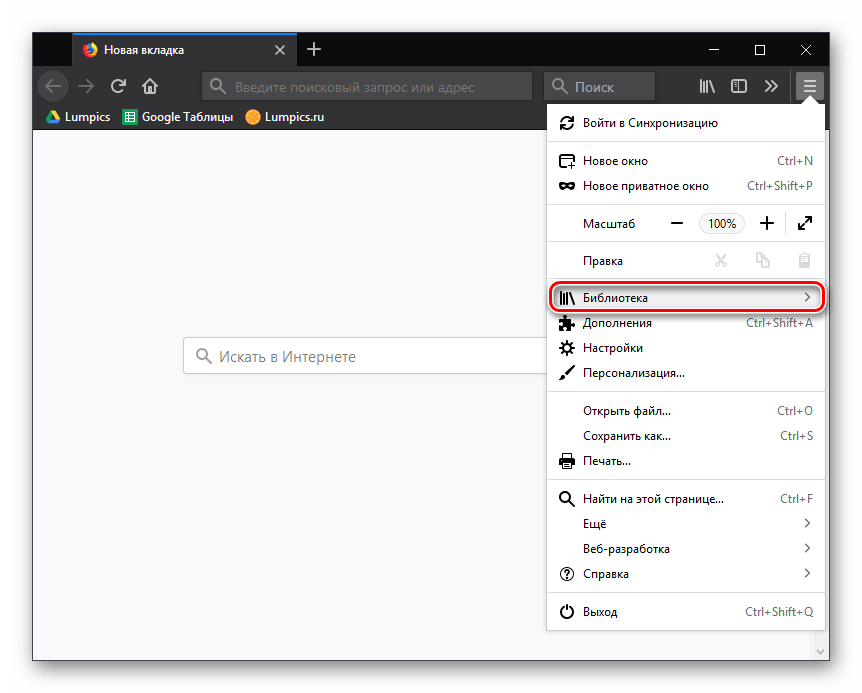Open the Lumpics bookmark
Image resolution: width=862 pixels, height=693 pixels.
pyautogui.click(x=78, y=117)
